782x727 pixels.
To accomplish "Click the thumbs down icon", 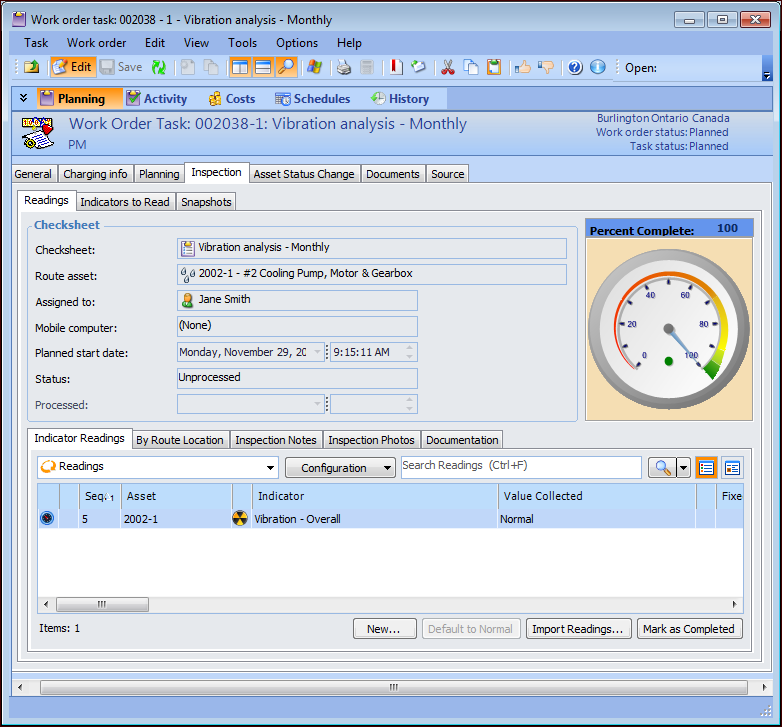I will [x=546, y=67].
